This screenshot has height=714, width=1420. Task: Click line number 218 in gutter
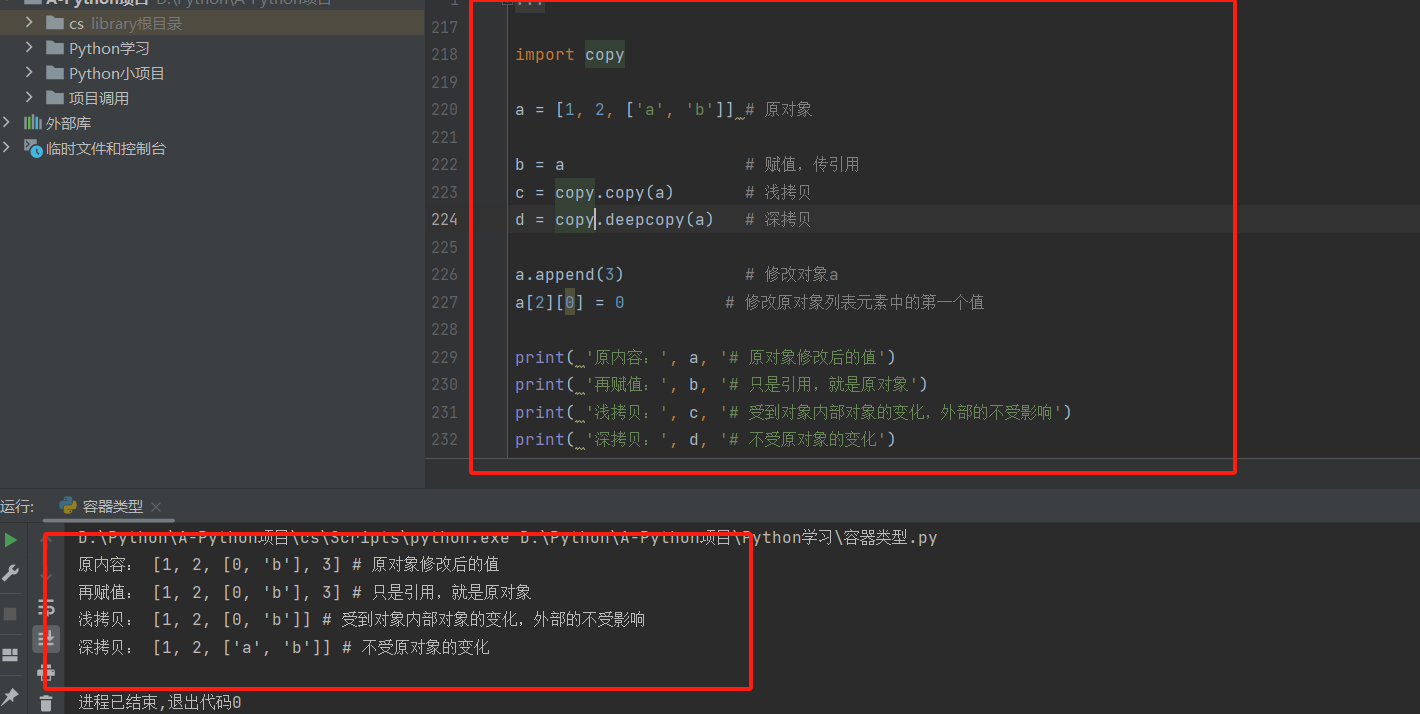coord(444,54)
